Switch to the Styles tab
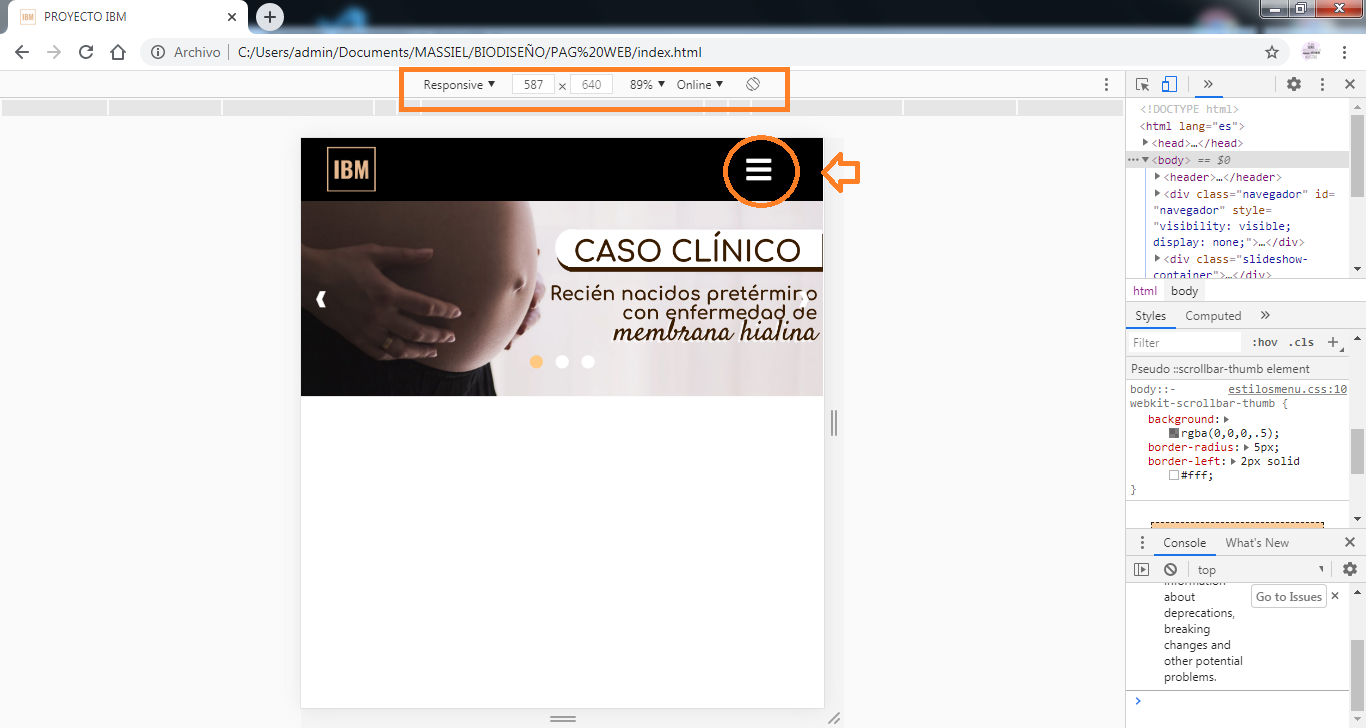 click(x=1150, y=315)
